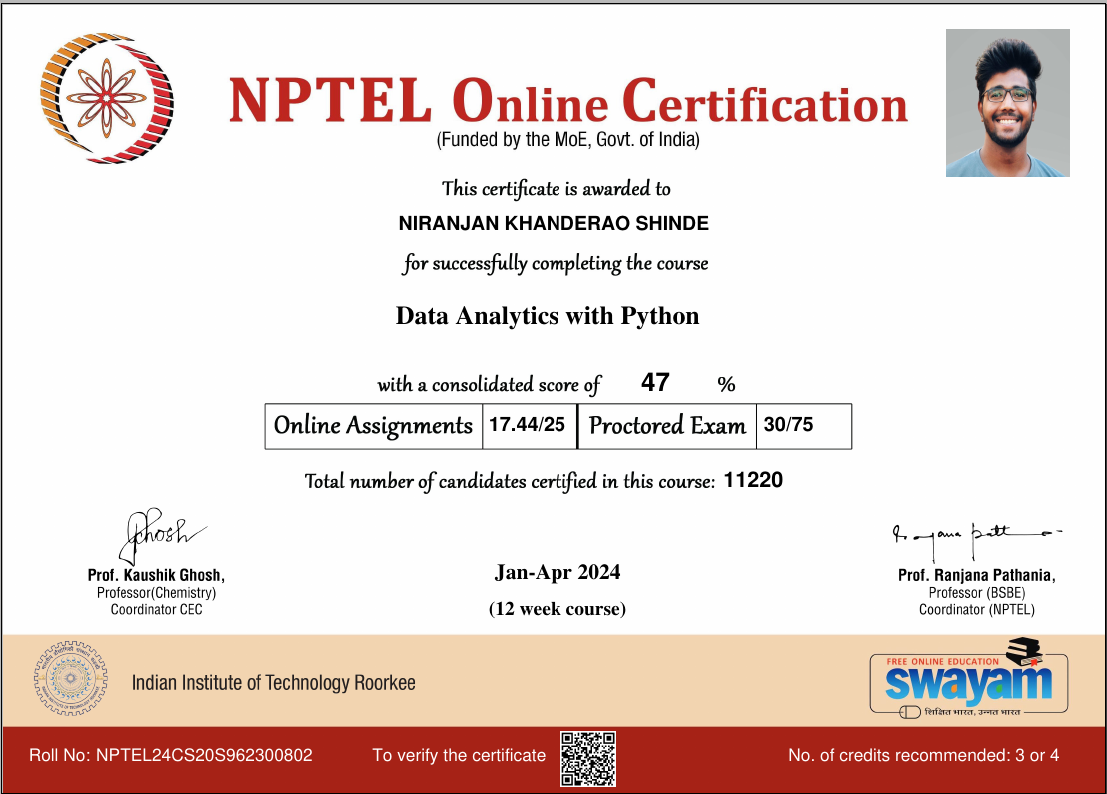
Task: Select the consolidated score value "47"
Action: 655,383
